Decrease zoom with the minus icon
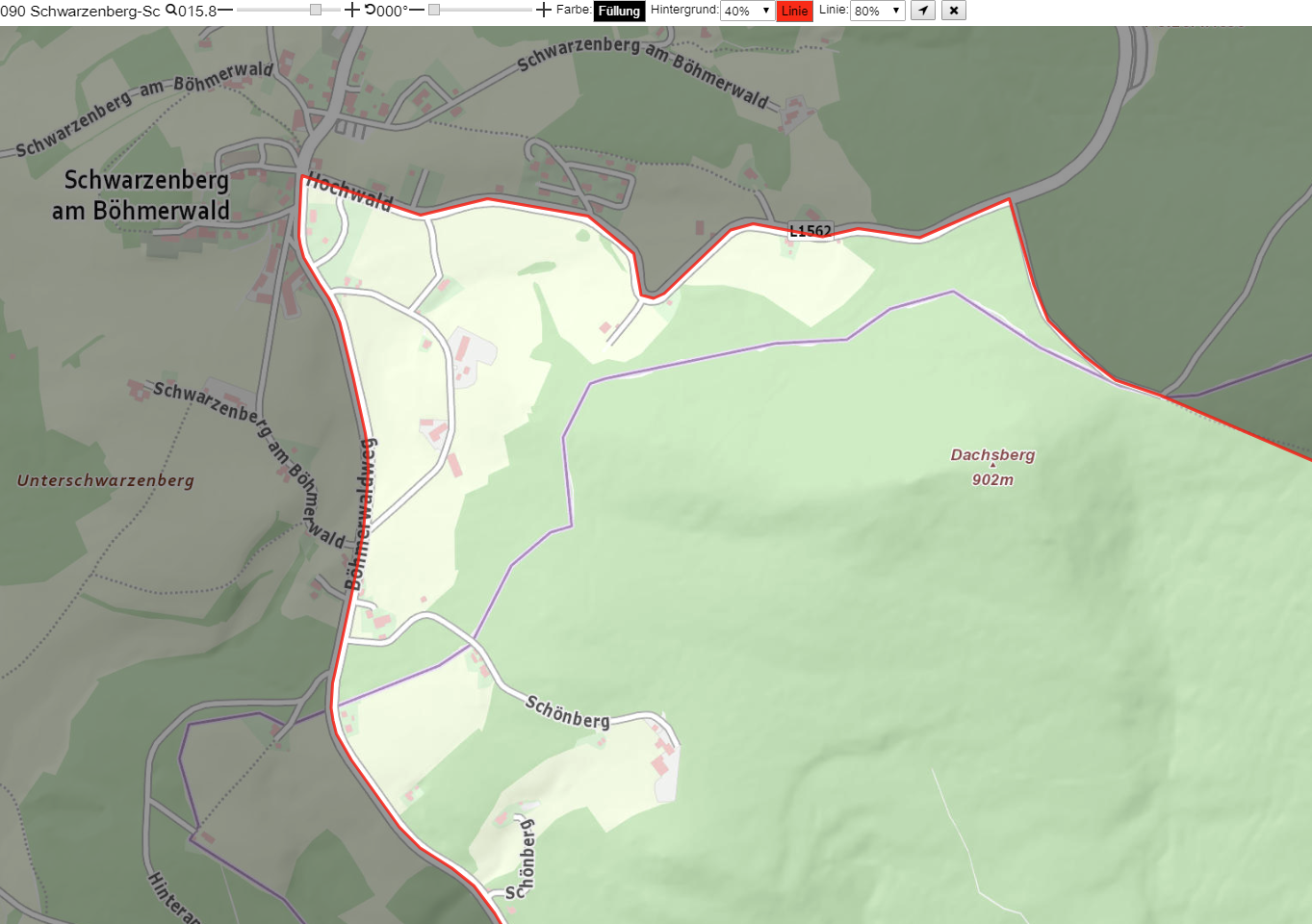 pyautogui.click(x=225, y=10)
